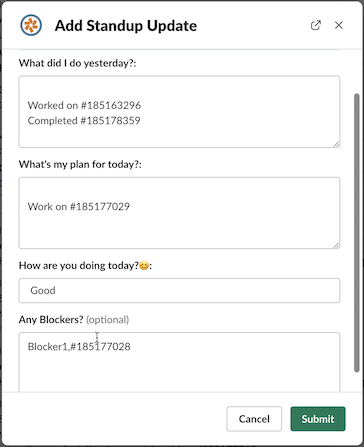The image size is (364, 447).
Task: Click the "Add Standup Update" dialog title
Action: (126, 26)
